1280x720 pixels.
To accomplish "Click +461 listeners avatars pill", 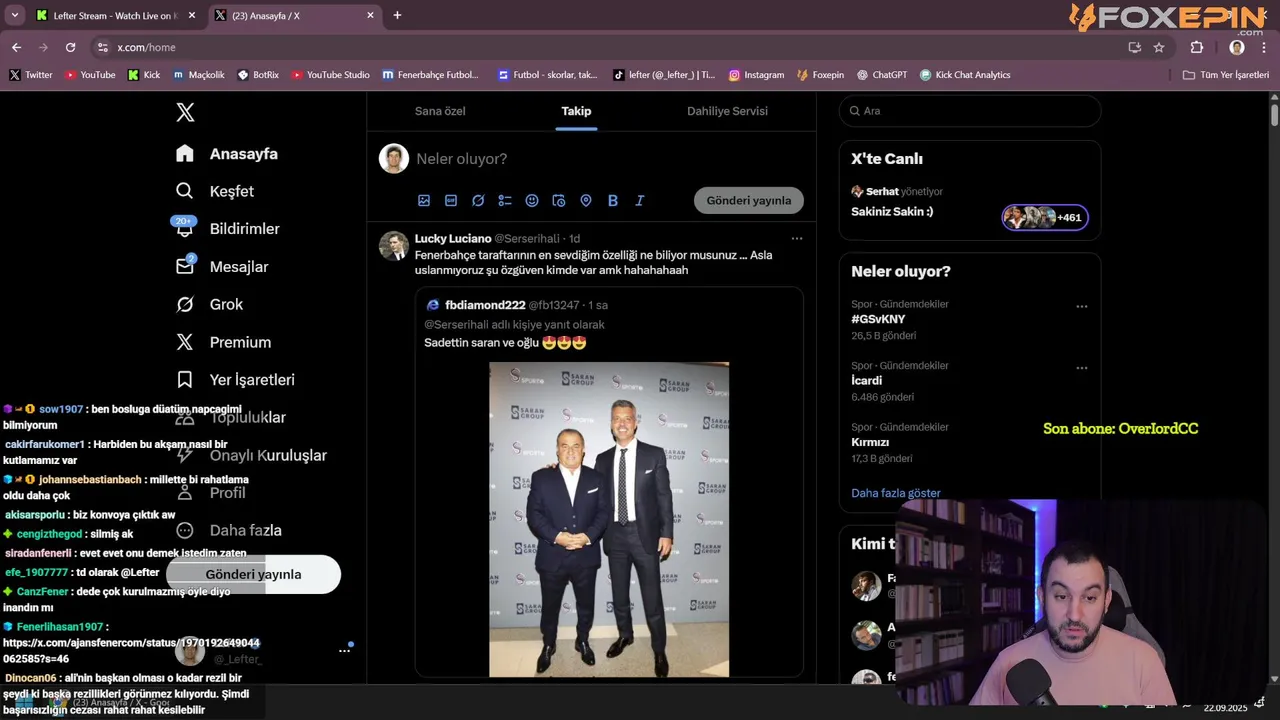I will point(1045,217).
